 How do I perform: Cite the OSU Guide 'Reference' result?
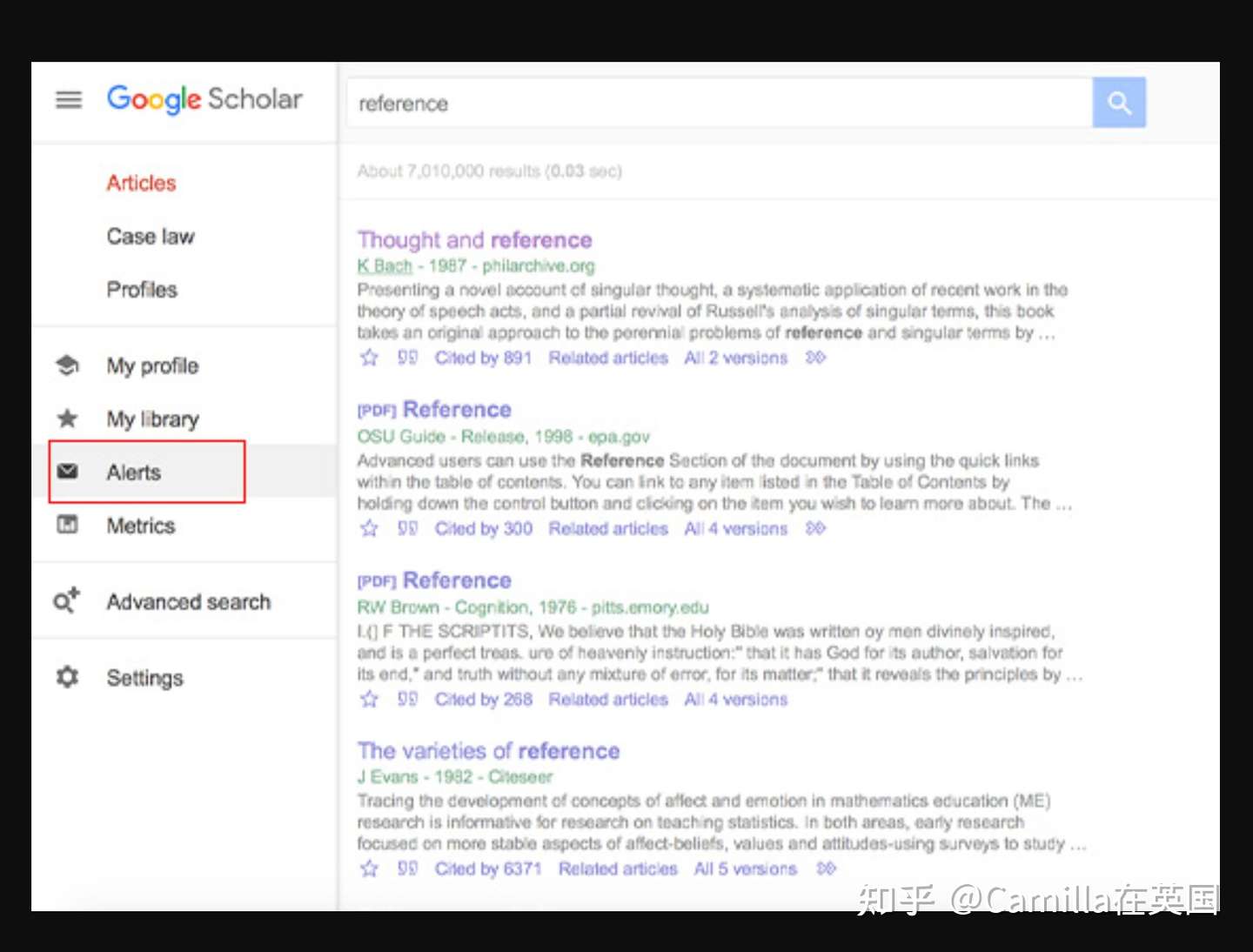pyautogui.click(x=407, y=528)
